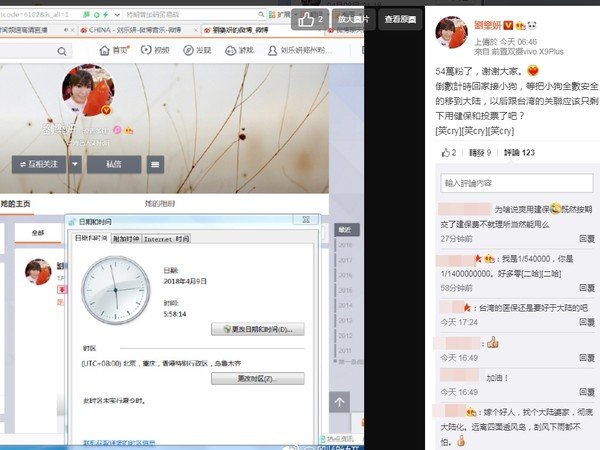This screenshot has height=450, width=600.
Task: Open the hamburger more menu next to 私信
Action: click(x=155, y=163)
